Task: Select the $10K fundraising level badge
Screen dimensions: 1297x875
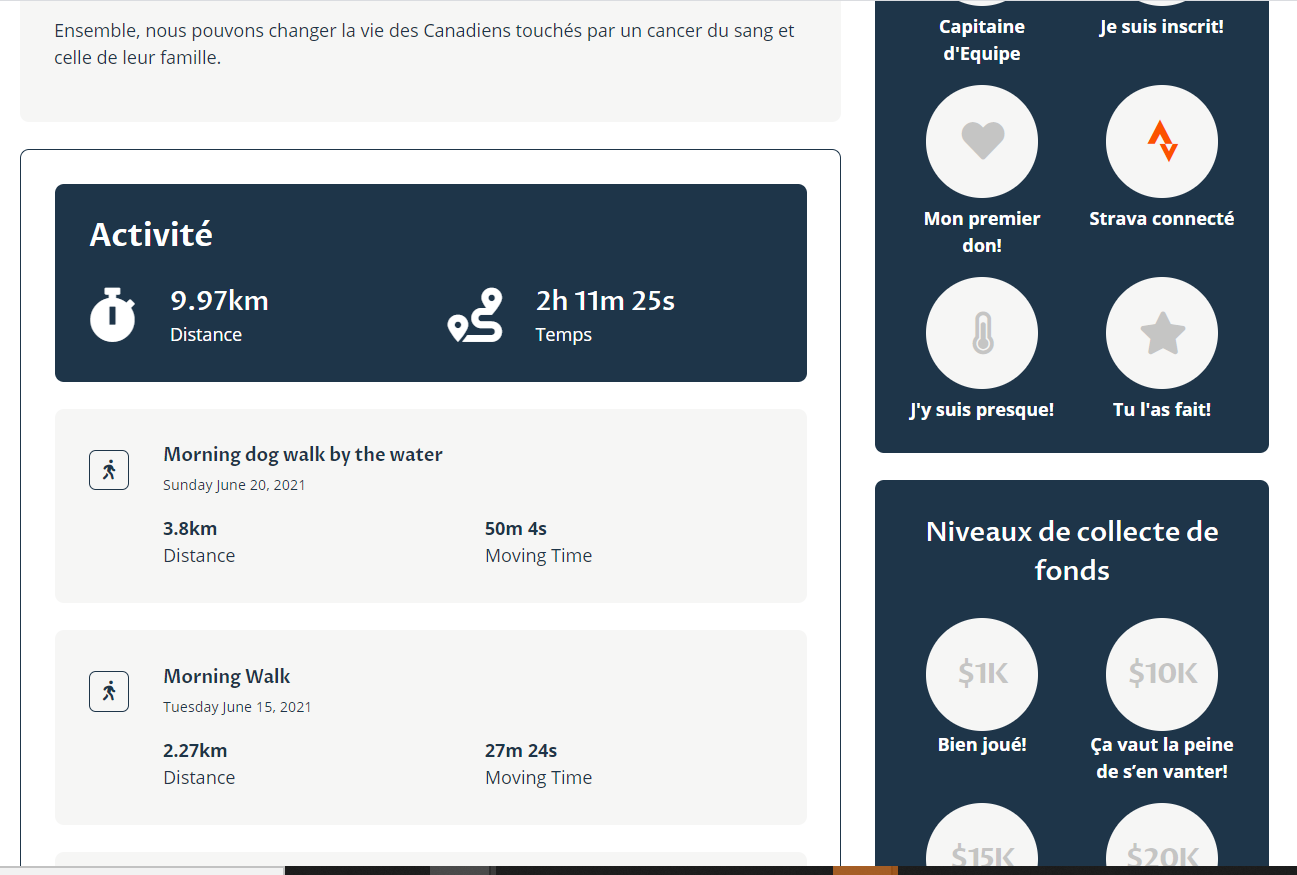Action: point(1162,674)
